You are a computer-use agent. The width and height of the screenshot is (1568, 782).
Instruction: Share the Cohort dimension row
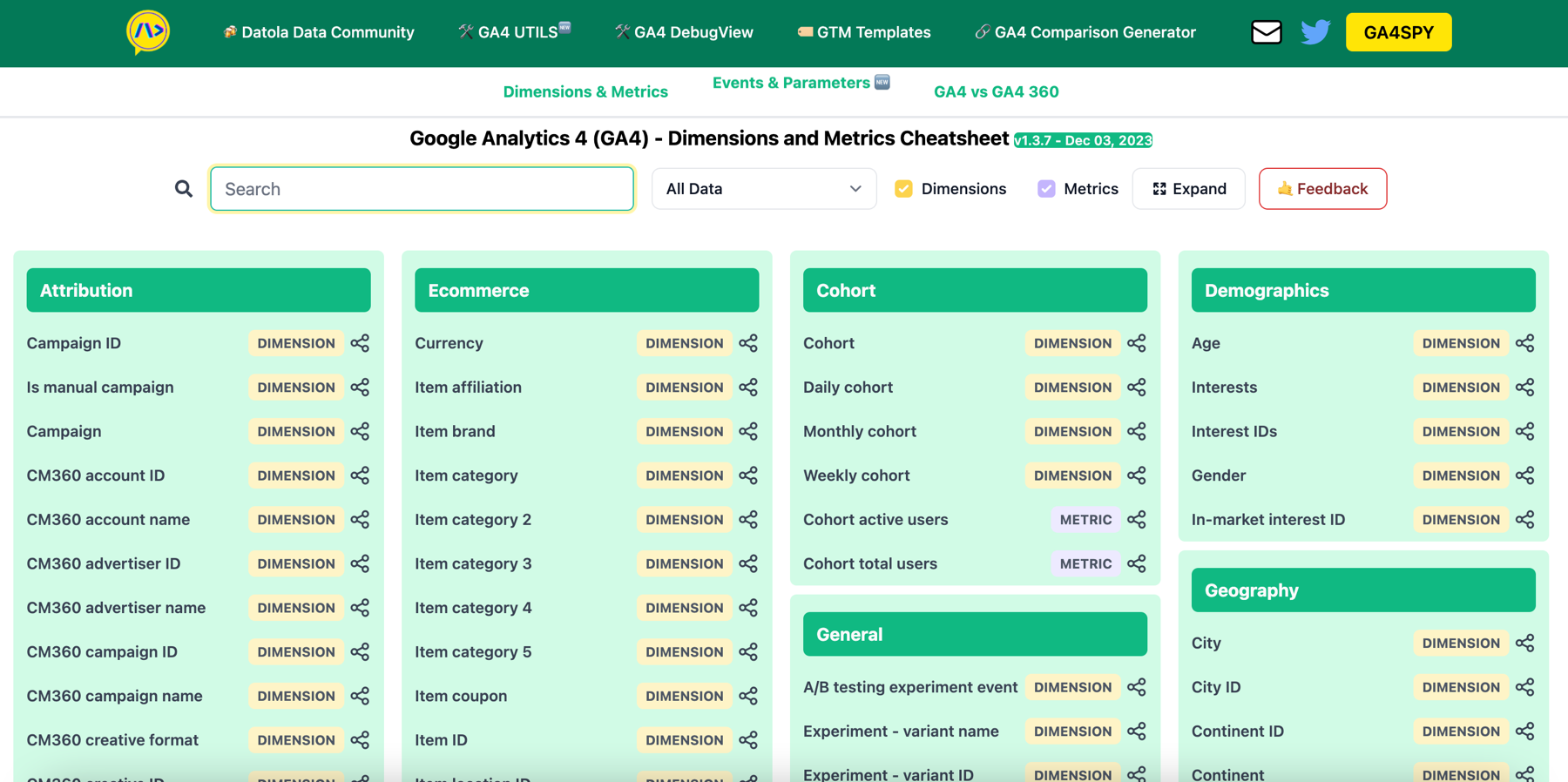click(1137, 343)
